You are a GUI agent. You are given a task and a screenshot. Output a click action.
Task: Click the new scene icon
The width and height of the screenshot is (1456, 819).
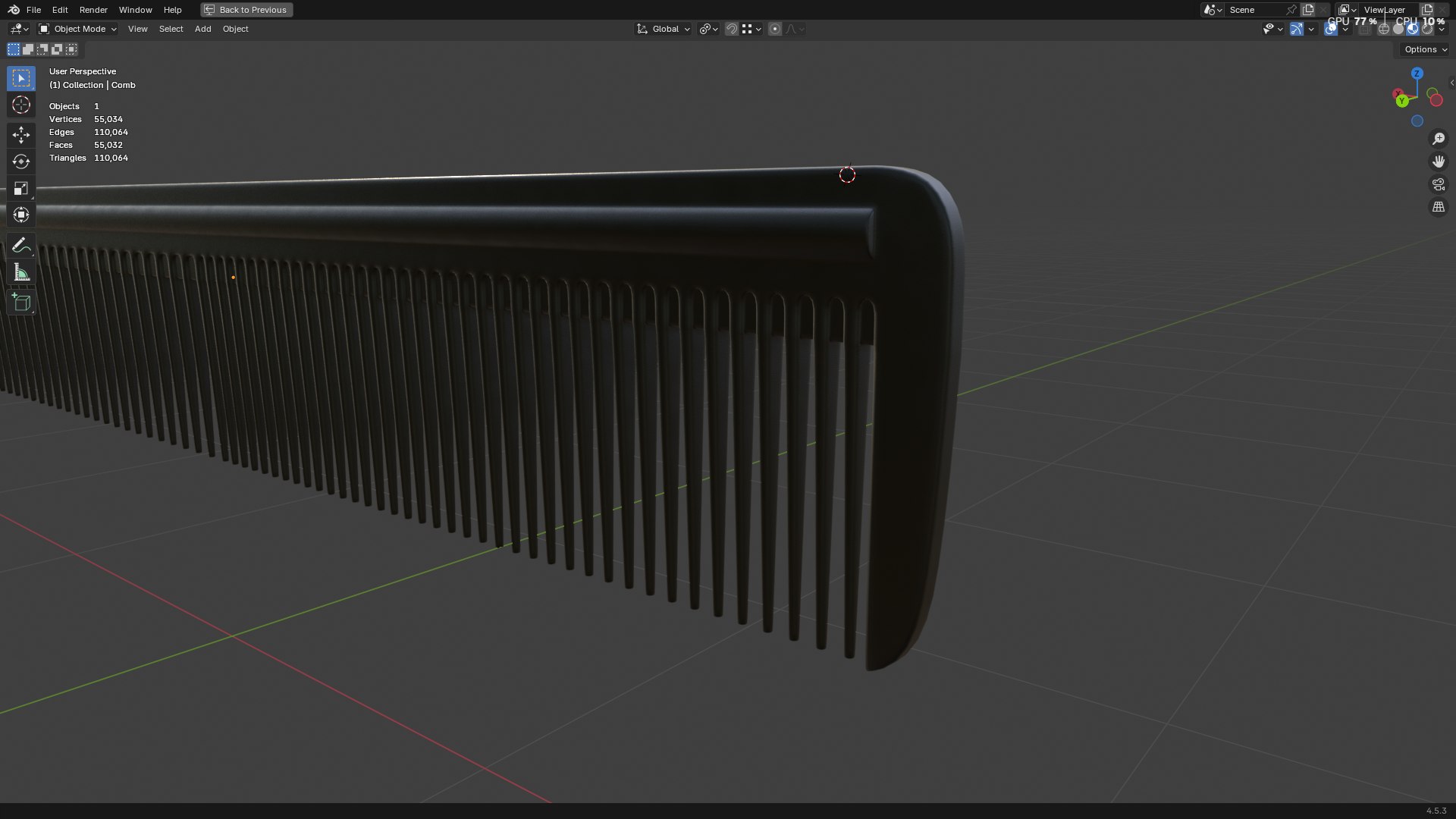(x=1308, y=10)
